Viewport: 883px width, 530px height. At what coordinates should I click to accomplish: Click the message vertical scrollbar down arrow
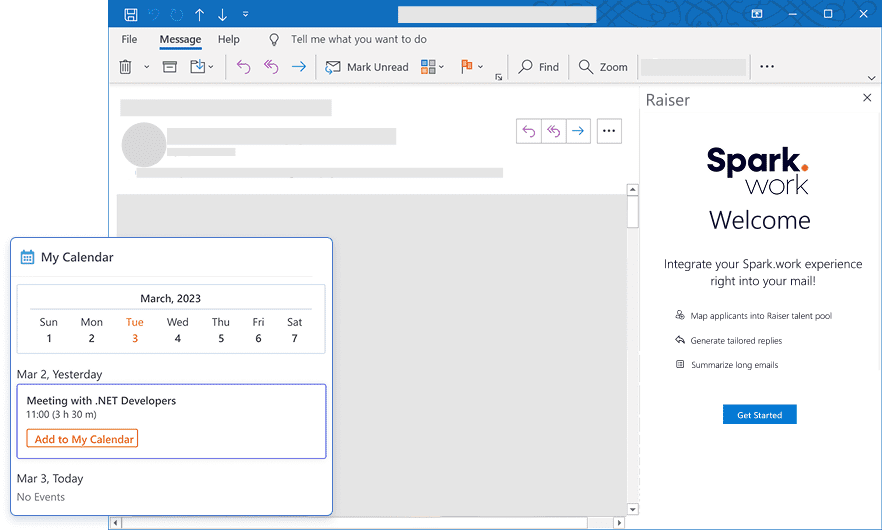[632, 509]
